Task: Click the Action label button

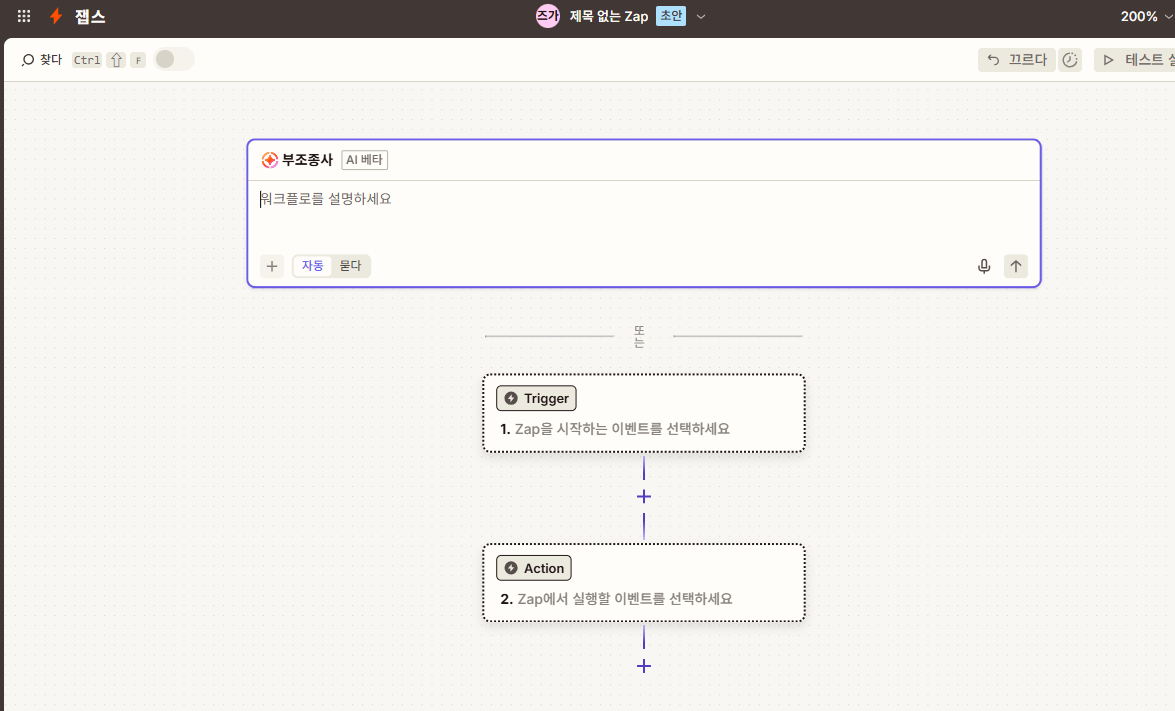Action: pyautogui.click(x=534, y=568)
